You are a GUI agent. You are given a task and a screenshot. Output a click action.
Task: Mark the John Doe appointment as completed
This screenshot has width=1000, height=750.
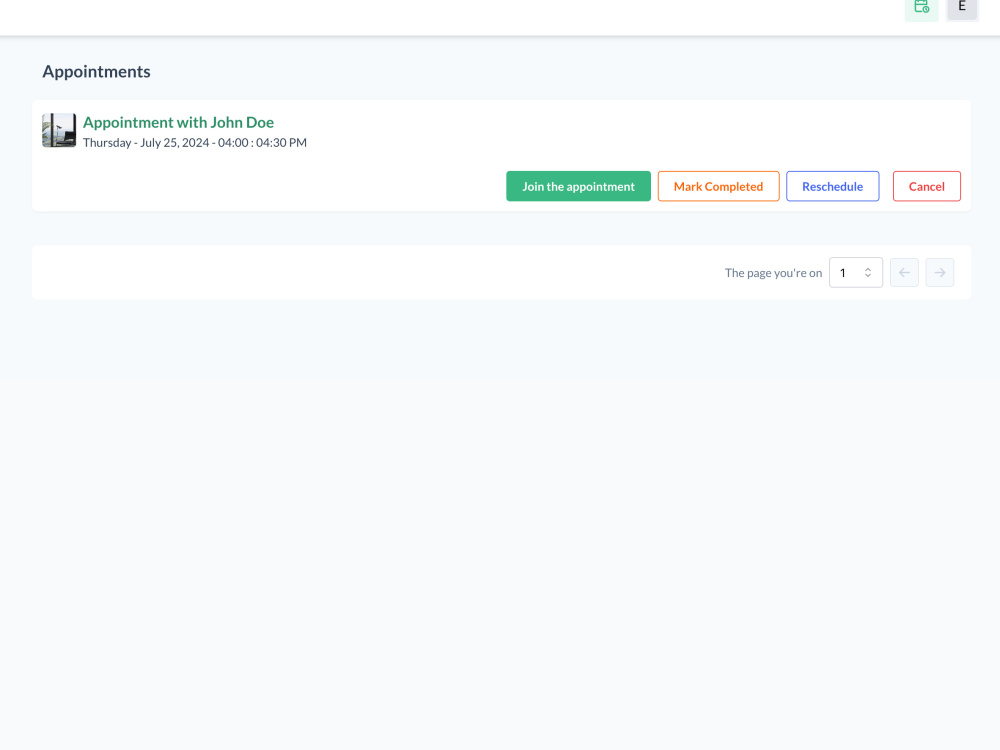click(x=718, y=186)
